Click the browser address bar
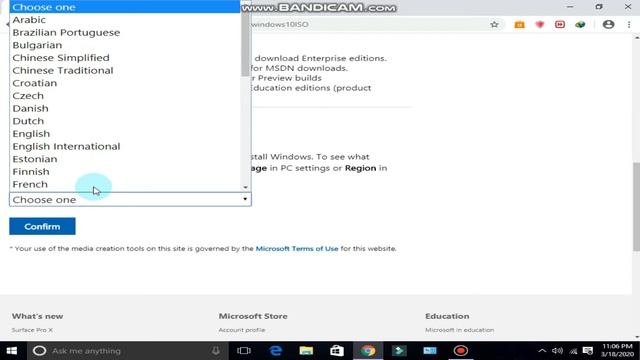This screenshot has height=360, width=640. click(x=367, y=24)
